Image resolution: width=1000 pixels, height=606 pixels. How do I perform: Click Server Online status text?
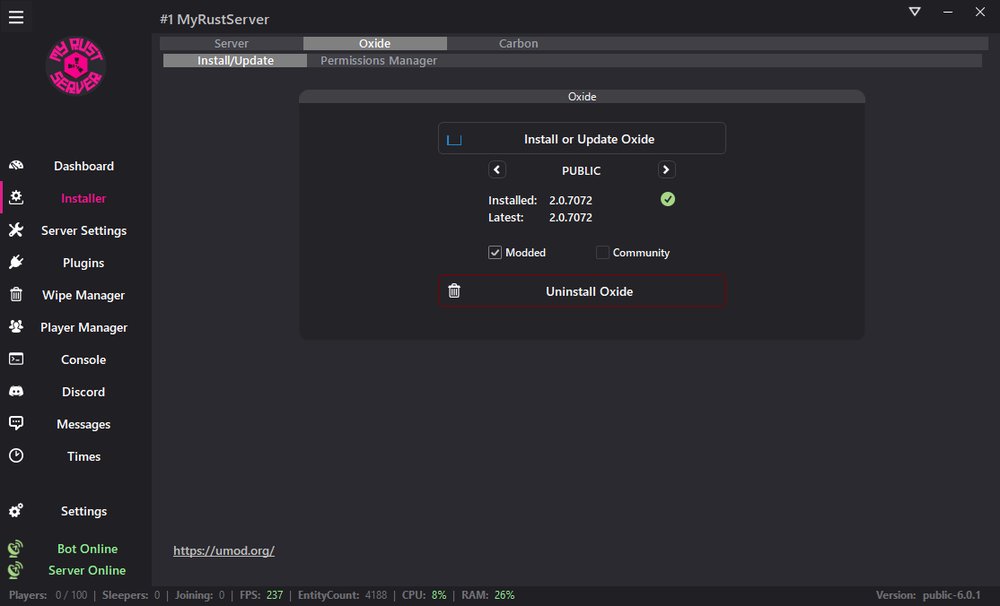(87, 570)
